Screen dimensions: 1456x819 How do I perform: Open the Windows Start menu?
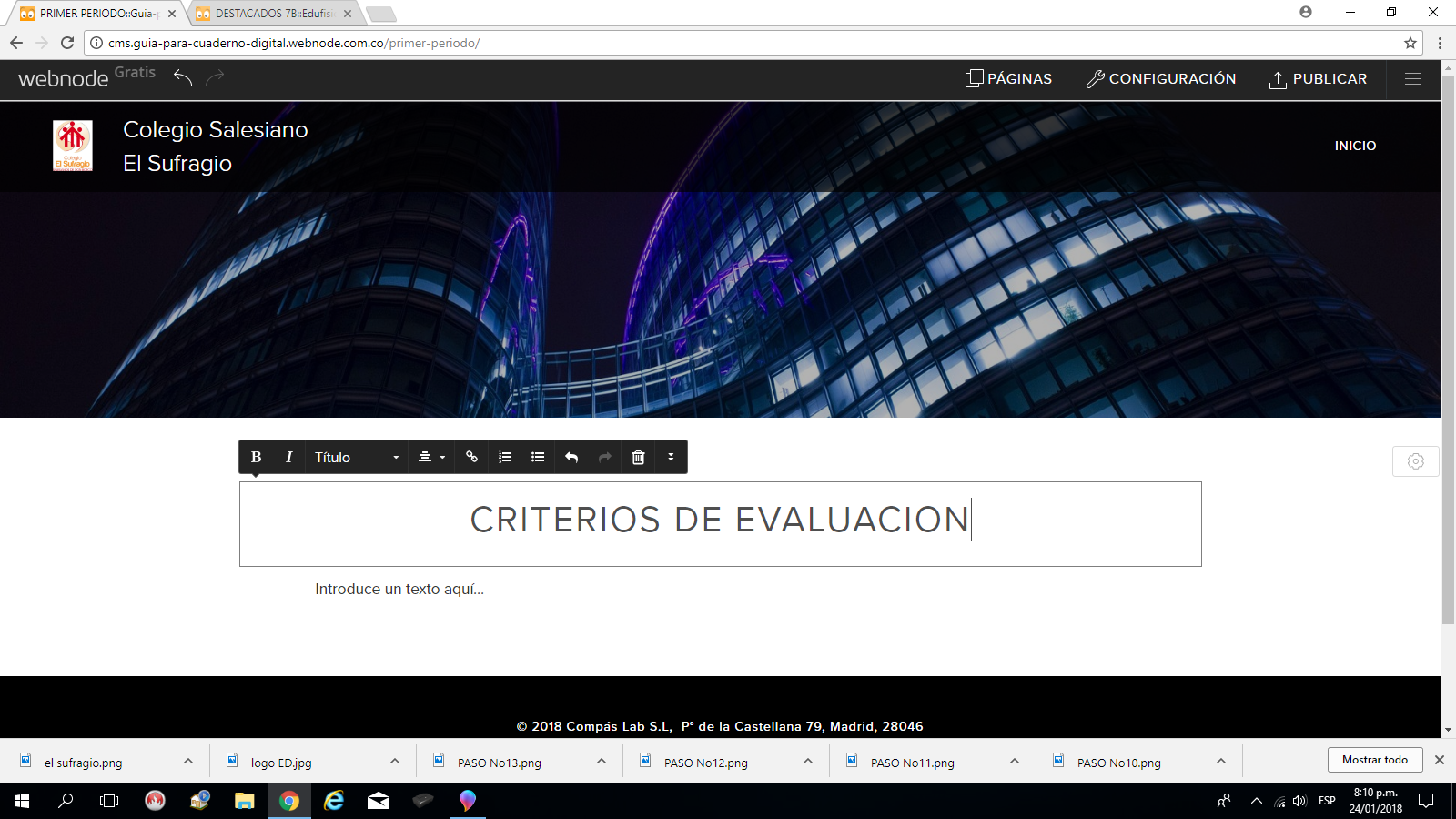[22, 801]
